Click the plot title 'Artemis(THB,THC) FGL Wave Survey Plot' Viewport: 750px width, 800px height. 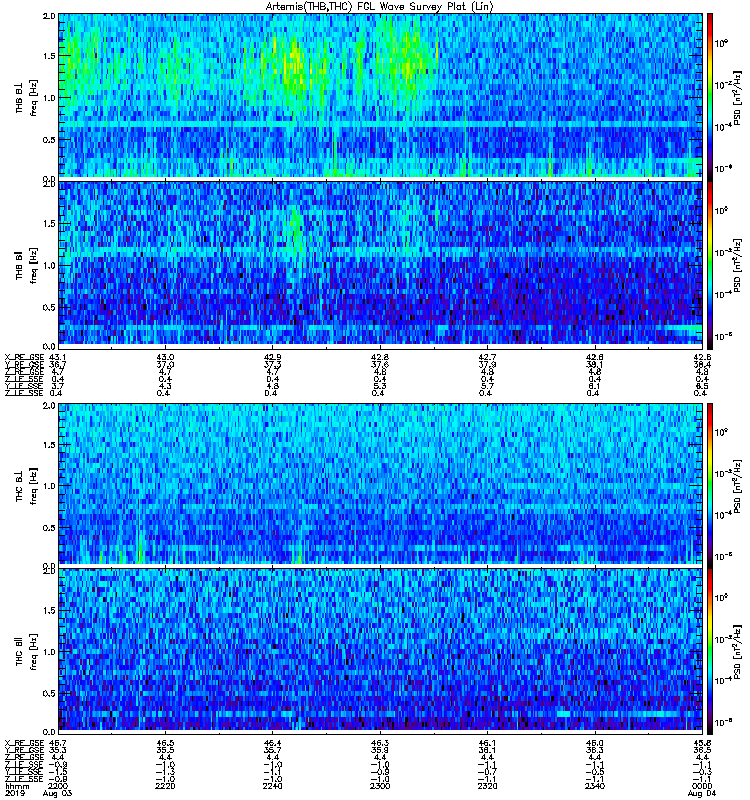[379, 7]
